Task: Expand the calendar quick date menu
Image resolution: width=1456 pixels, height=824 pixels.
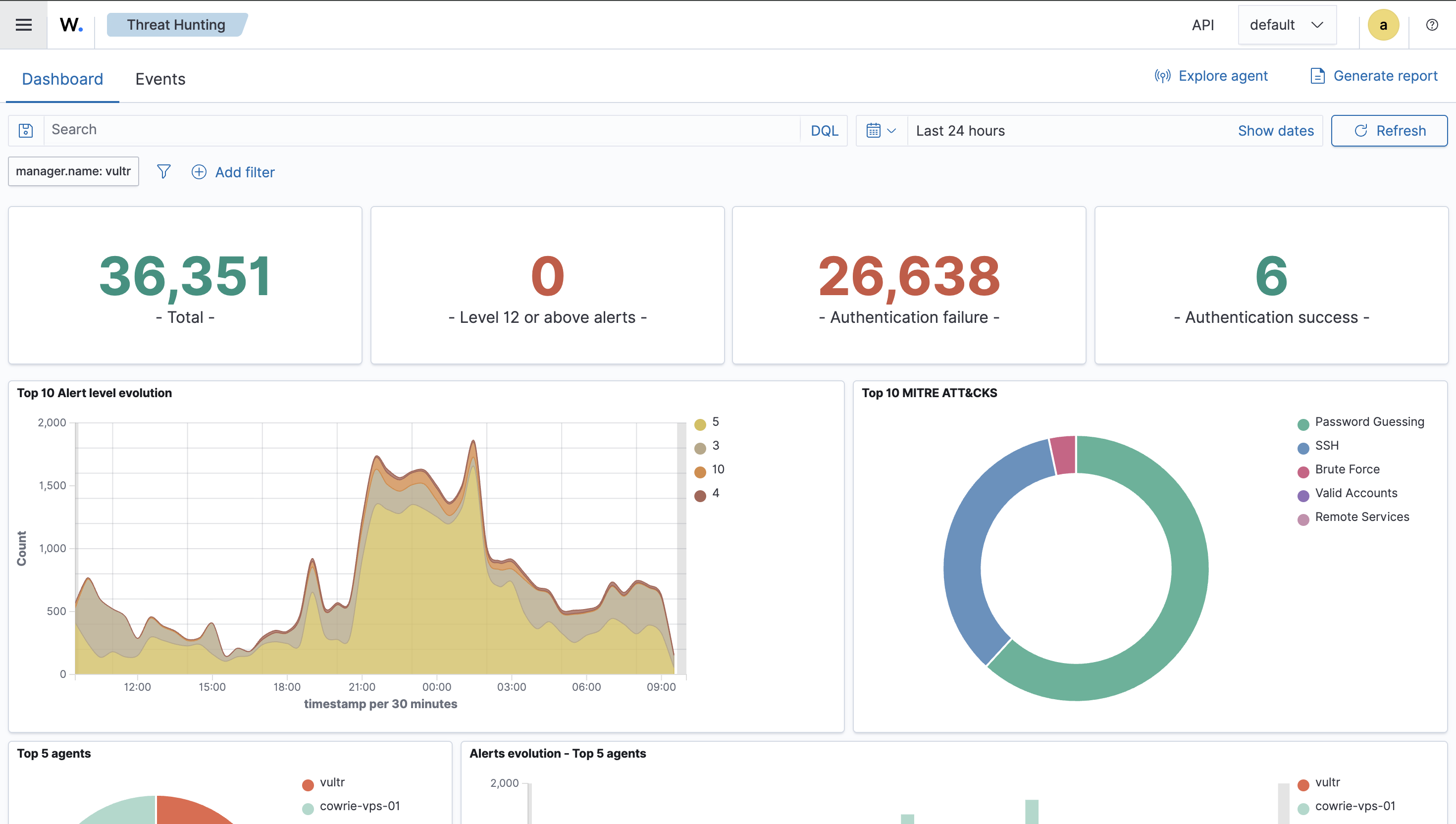Action: pyautogui.click(x=881, y=131)
